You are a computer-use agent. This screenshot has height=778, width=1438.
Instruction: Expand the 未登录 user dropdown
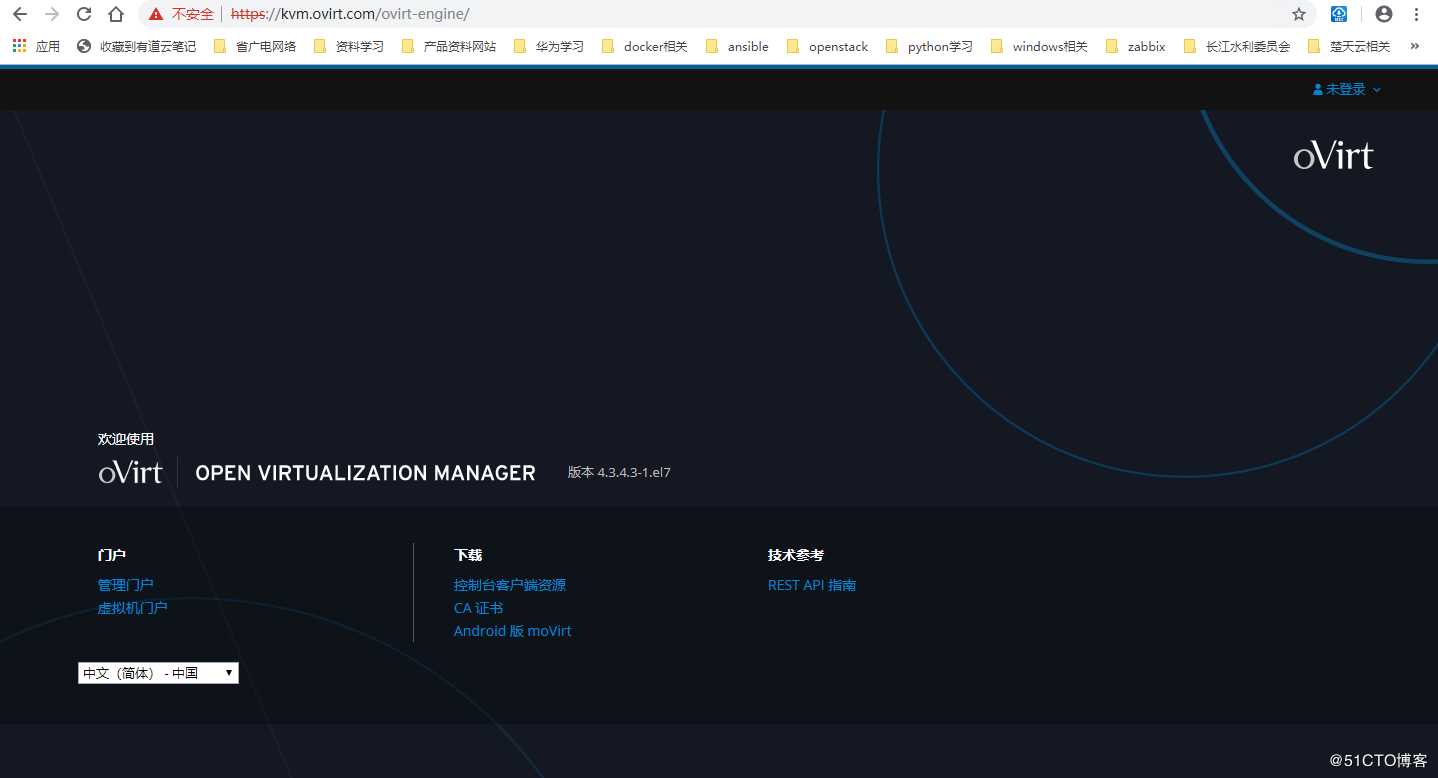(x=1346, y=89)
